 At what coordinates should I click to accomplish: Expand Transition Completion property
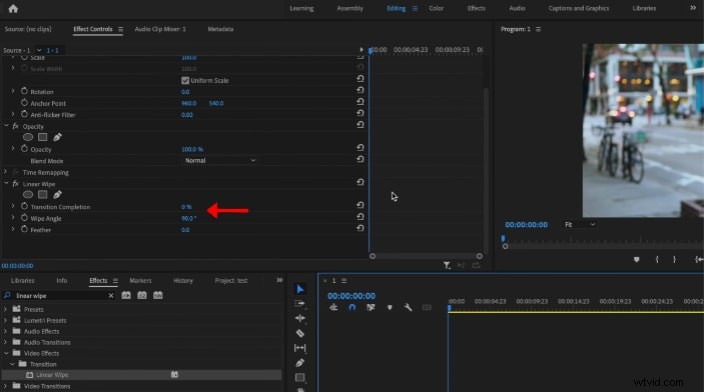point(13,206)
